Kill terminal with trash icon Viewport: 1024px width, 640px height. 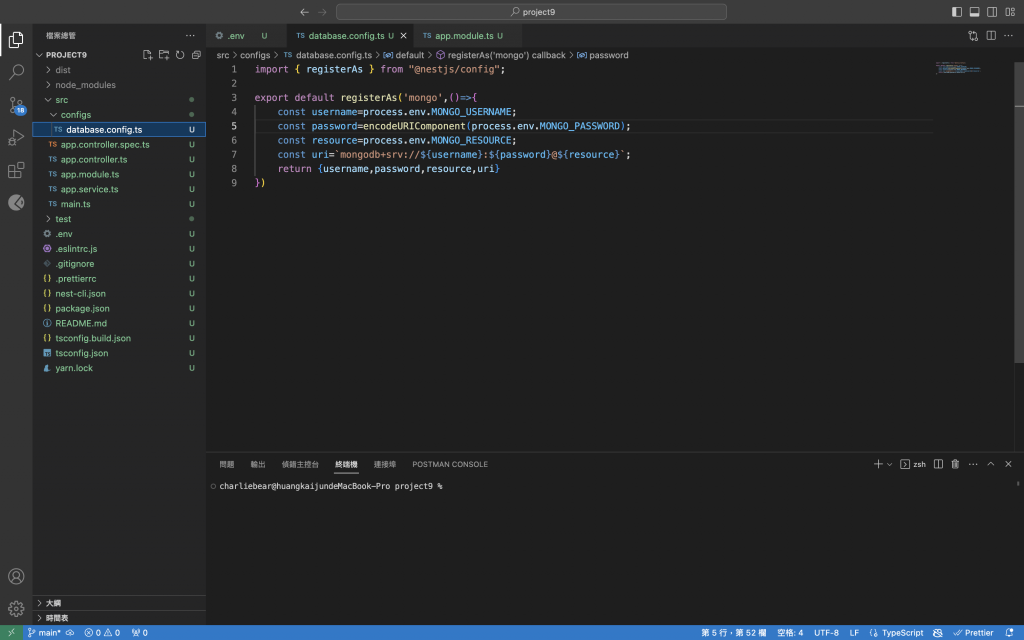pos(955,464)
